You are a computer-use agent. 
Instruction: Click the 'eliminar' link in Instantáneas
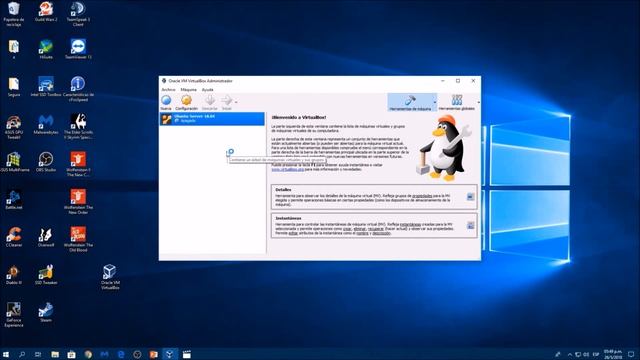pyautogui.click(x=360, y=229)
